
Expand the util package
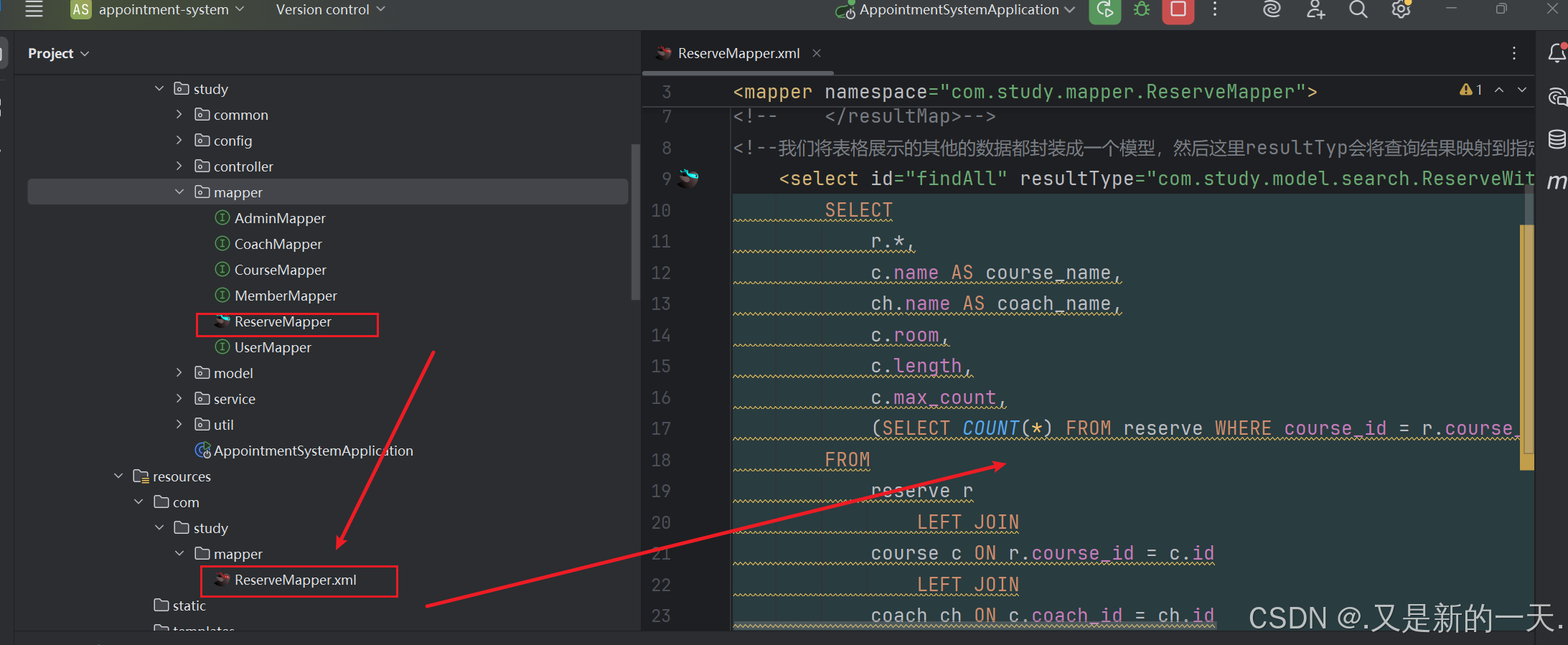coord(179,424)
